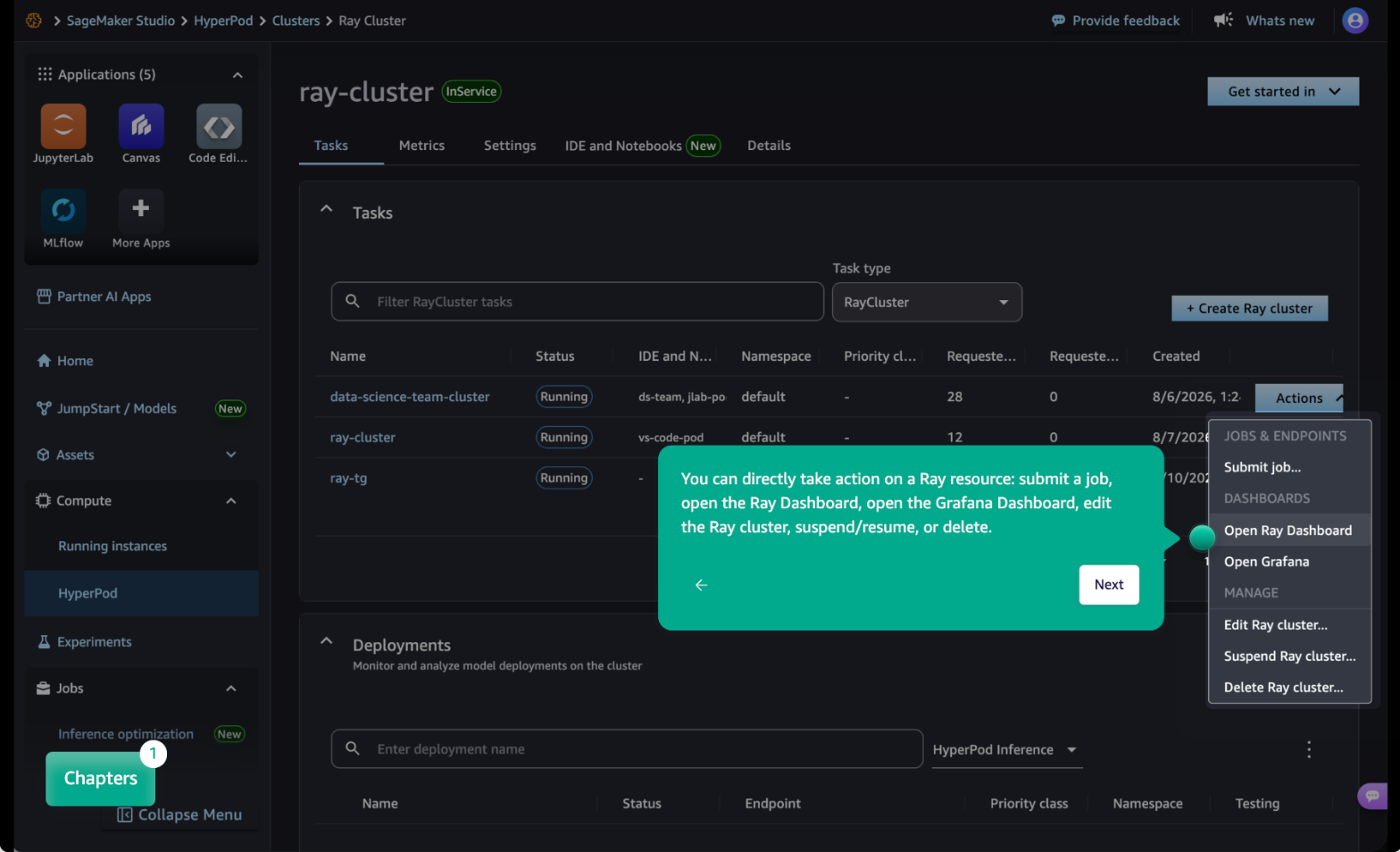Screen dimensions: 1400x852
Task: Focus the Filter RayCluster tasks field
Action: pos(577,302)
